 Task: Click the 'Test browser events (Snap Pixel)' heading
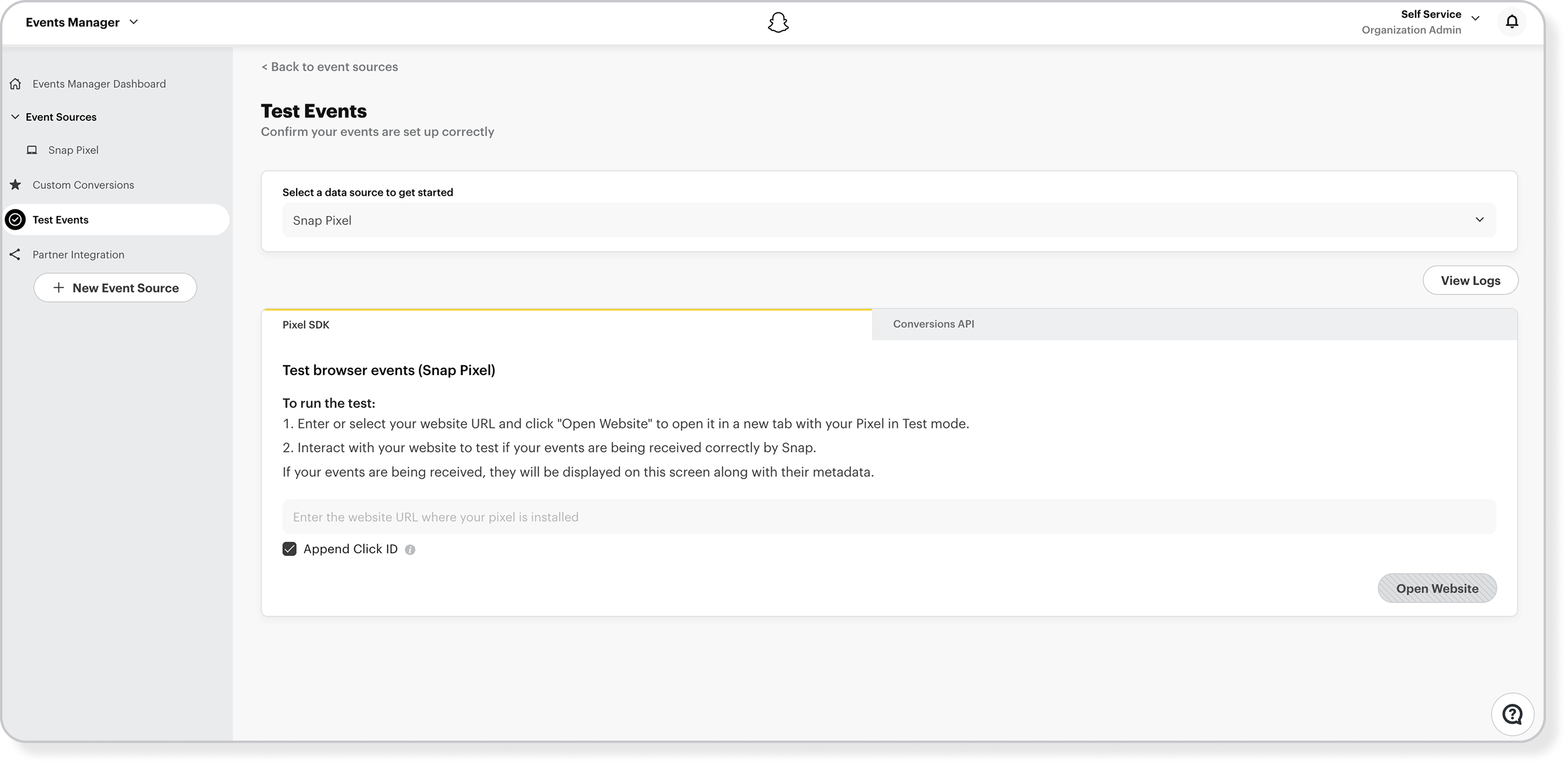(388, 370)
